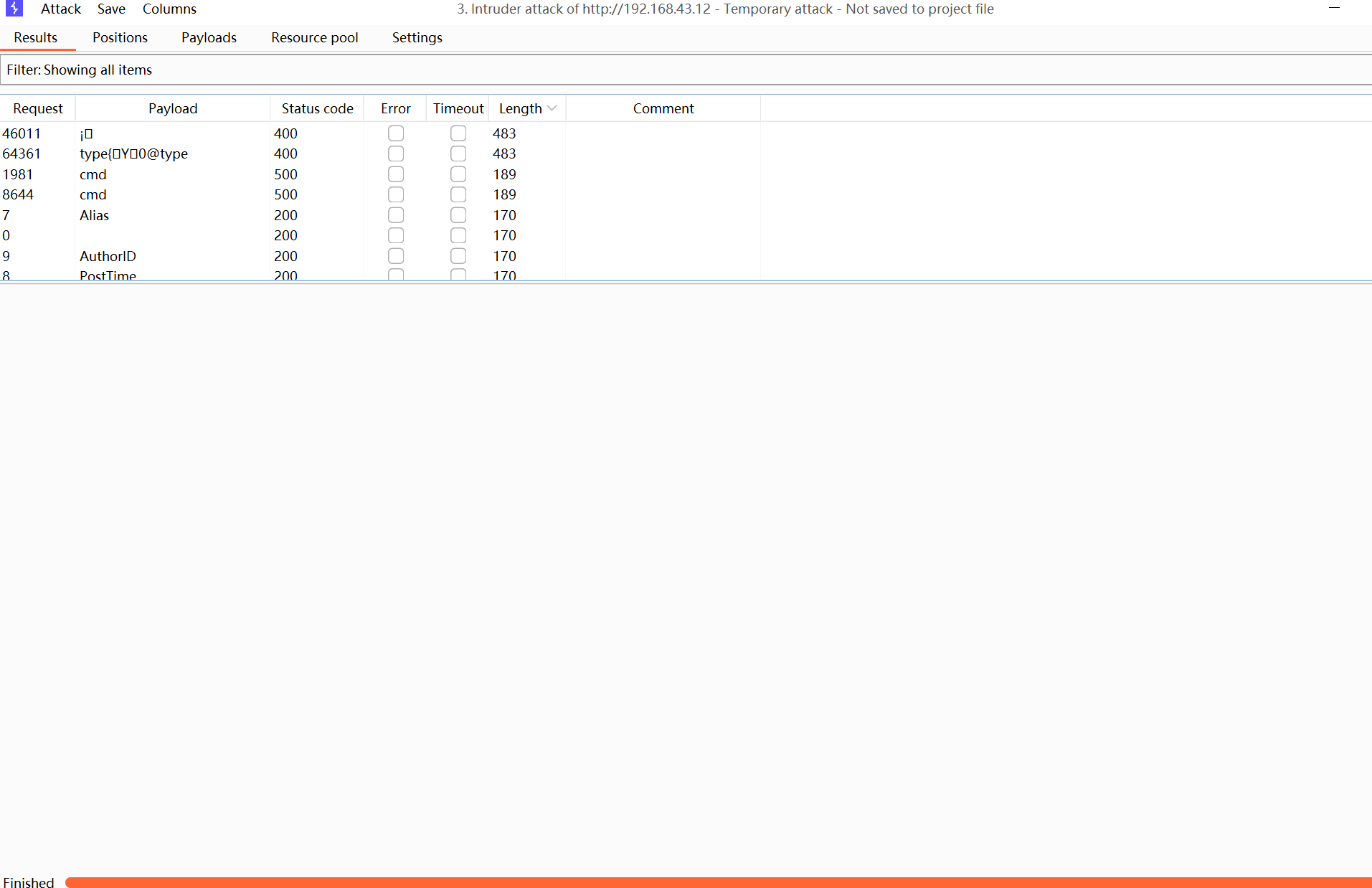The width and height of the screenshot is (1372, 888).
Task: Minimize the Intruder attack window
Action: (x=1334, y=8)
